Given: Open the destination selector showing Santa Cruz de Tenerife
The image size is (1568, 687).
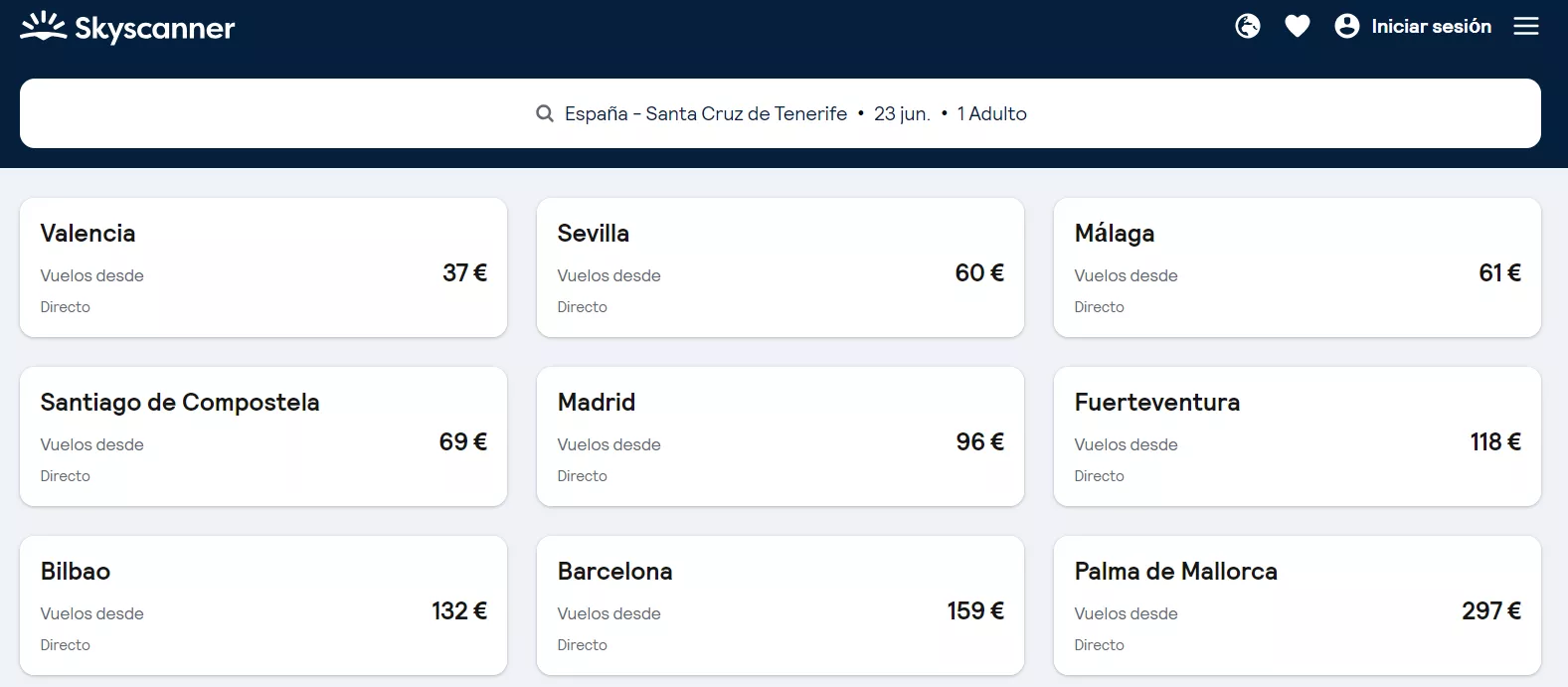Looking at the screenshot, I should tap(706, 113).
